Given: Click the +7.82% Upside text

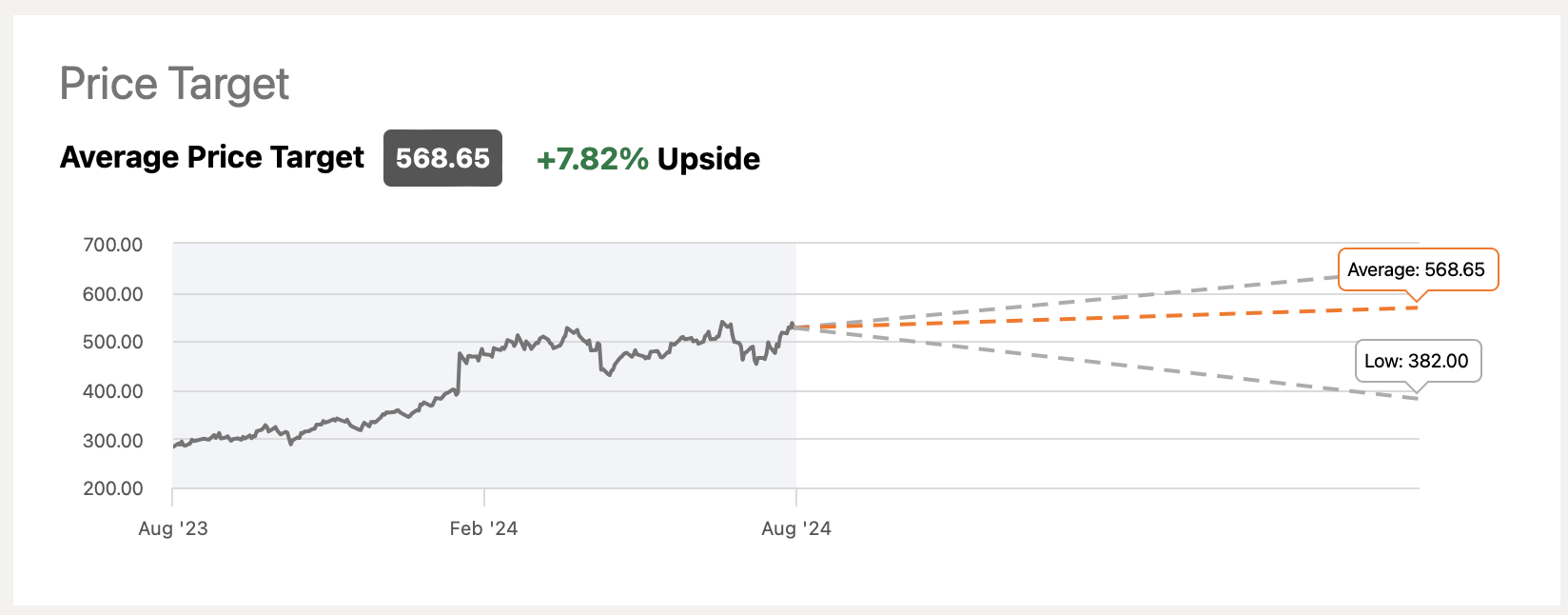Looking at the screenshot, I should 648,159.
